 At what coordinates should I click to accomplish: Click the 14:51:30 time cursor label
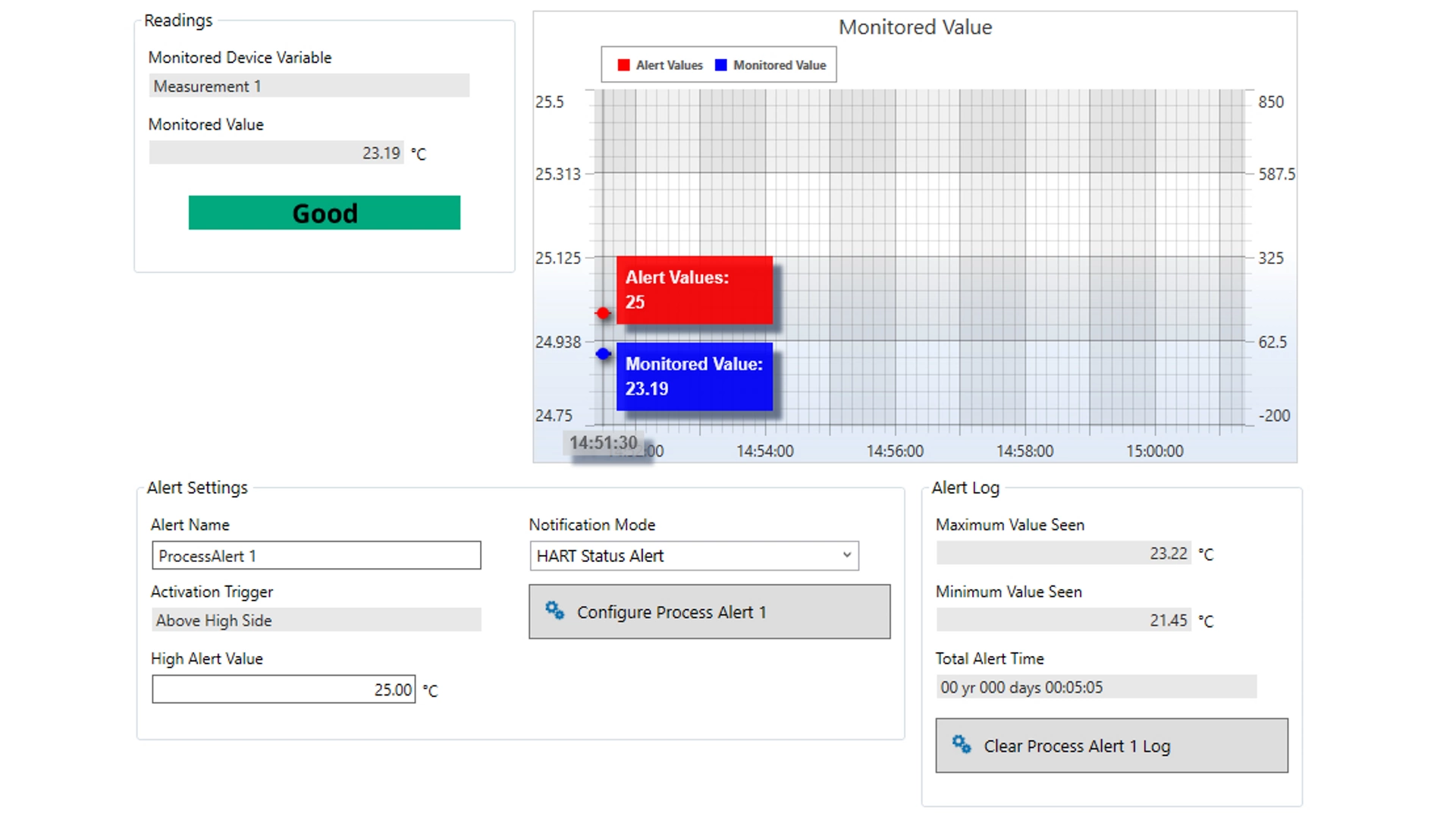click(x=604, y=443)
